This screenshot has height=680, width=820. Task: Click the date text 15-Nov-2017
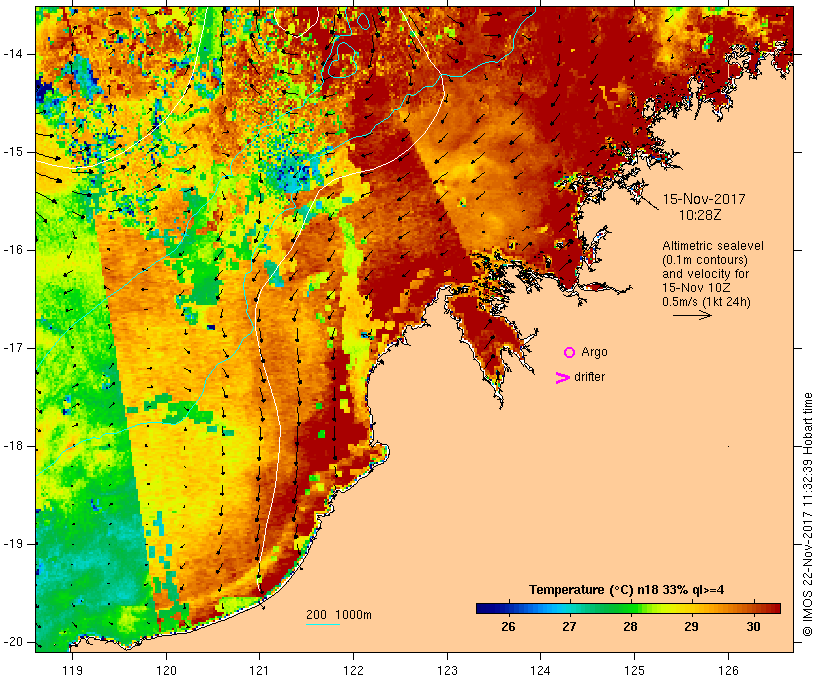(x=704, y=199)
